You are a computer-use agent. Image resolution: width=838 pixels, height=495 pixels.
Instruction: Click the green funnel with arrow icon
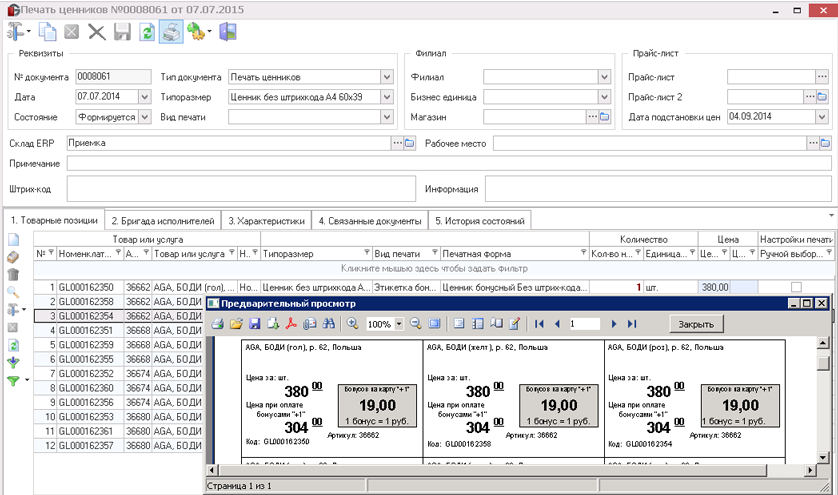click(13, 363)
